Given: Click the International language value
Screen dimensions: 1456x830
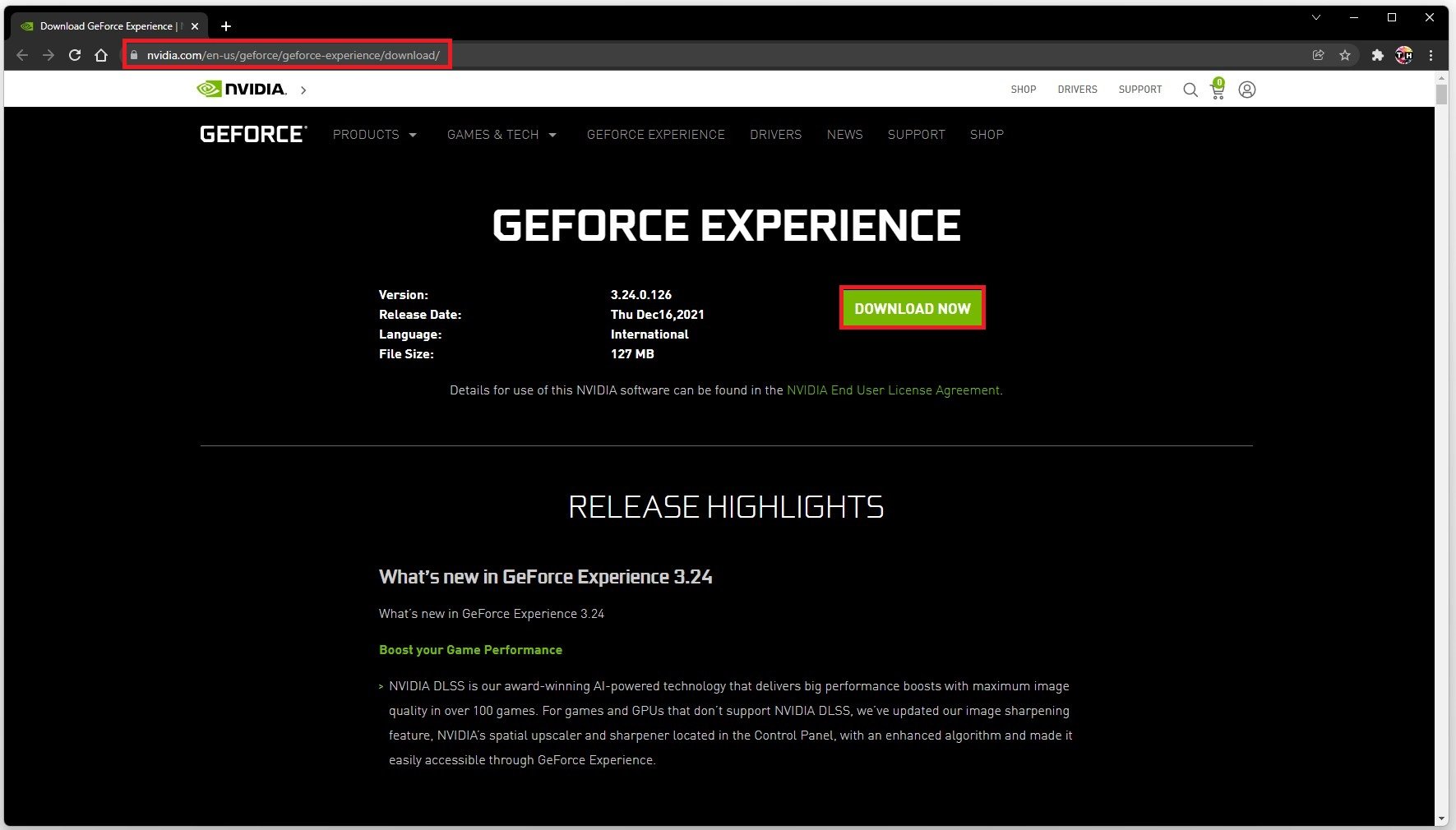Looking at the screenshot, I should [x=649, y=334].
